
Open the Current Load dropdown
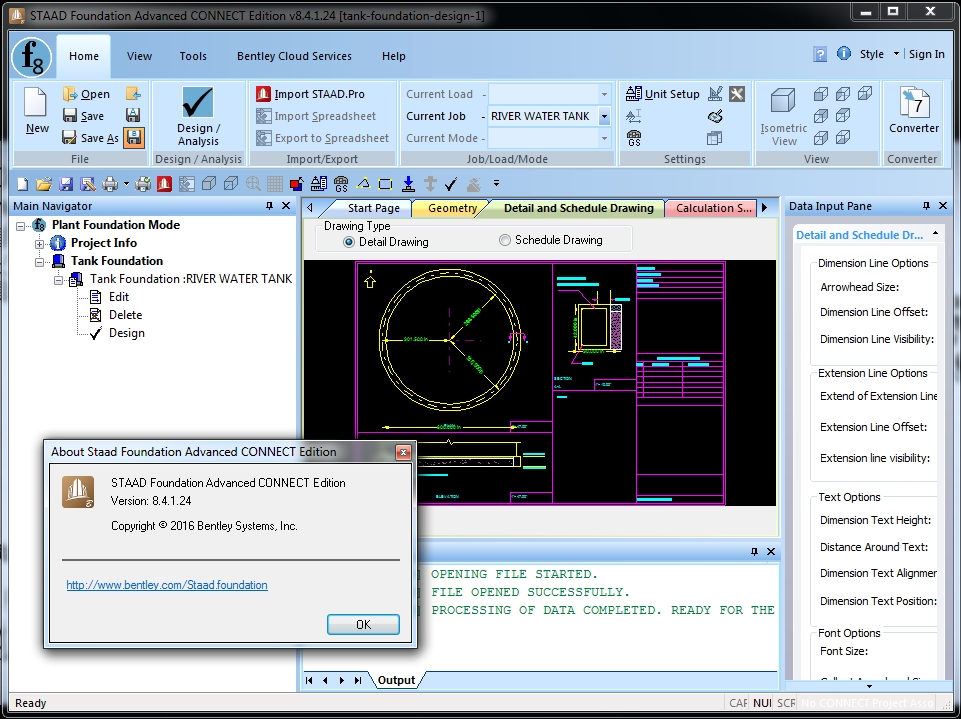604,94
